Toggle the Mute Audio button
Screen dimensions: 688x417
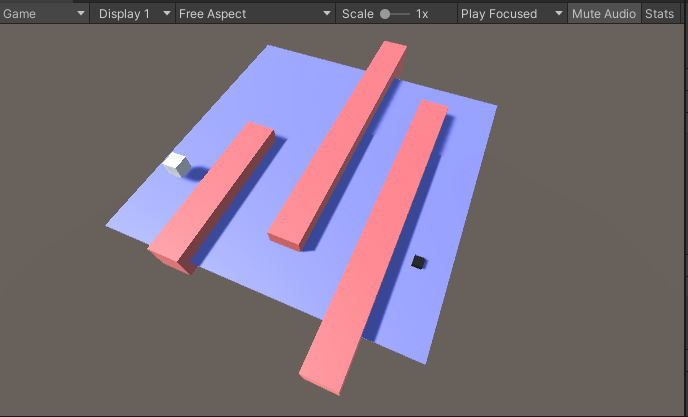604,14
